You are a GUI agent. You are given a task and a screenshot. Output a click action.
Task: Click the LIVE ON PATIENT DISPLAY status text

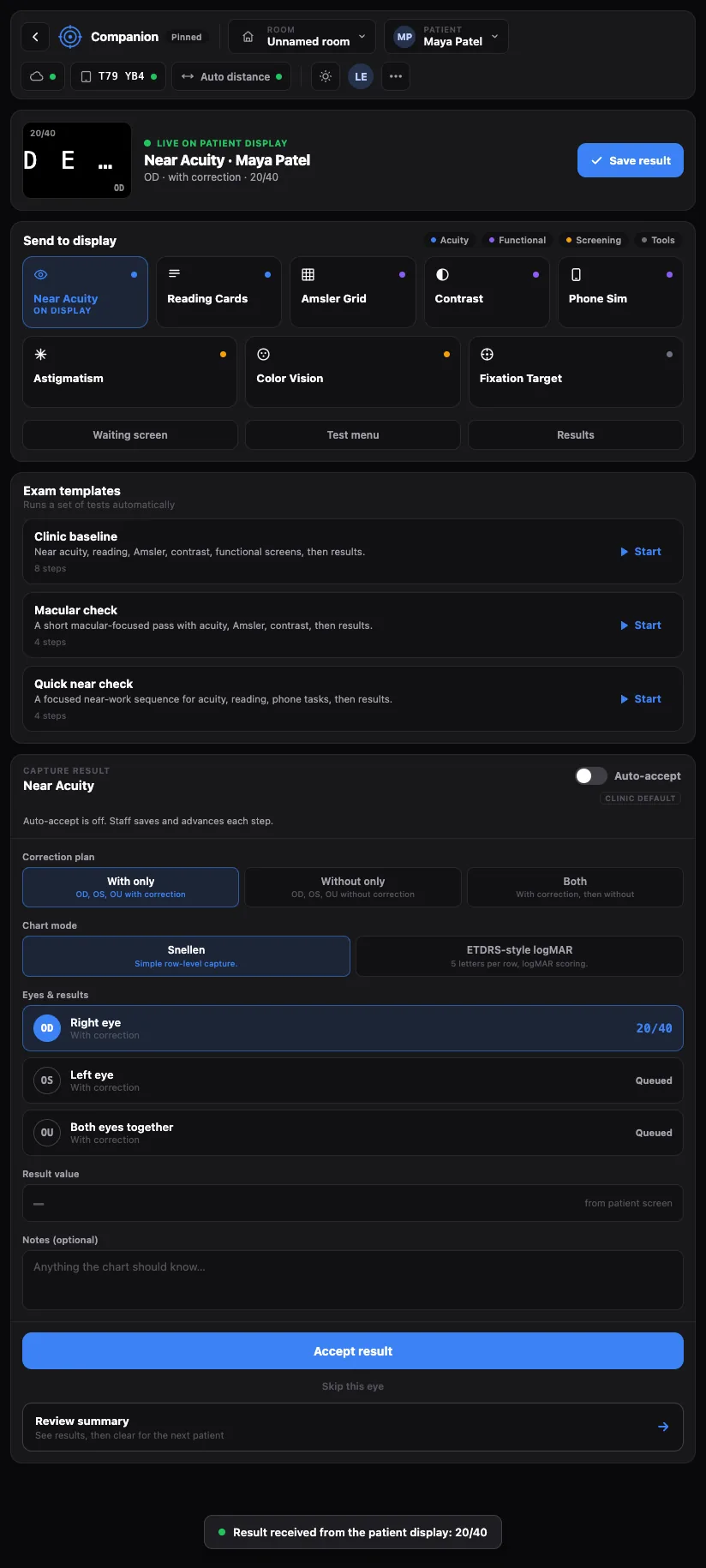coord(222,143)
